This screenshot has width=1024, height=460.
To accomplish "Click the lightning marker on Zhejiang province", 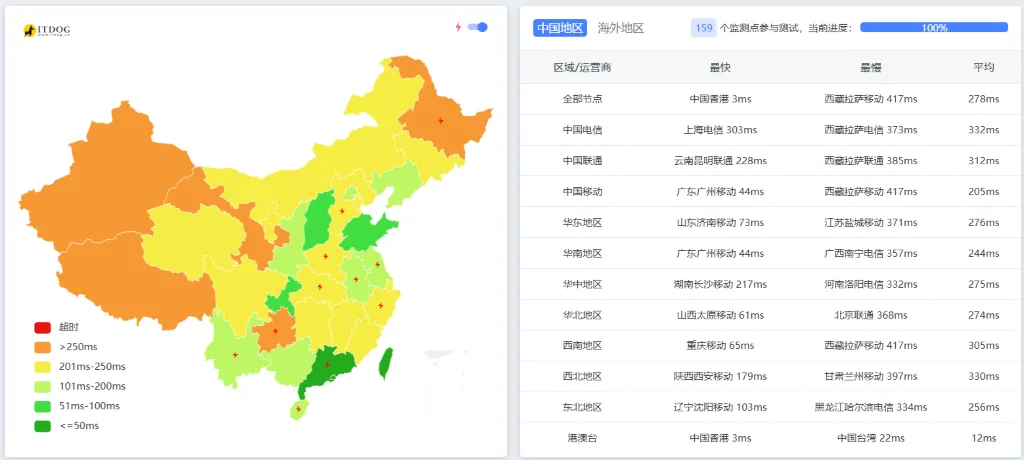I will coord(381,305).
